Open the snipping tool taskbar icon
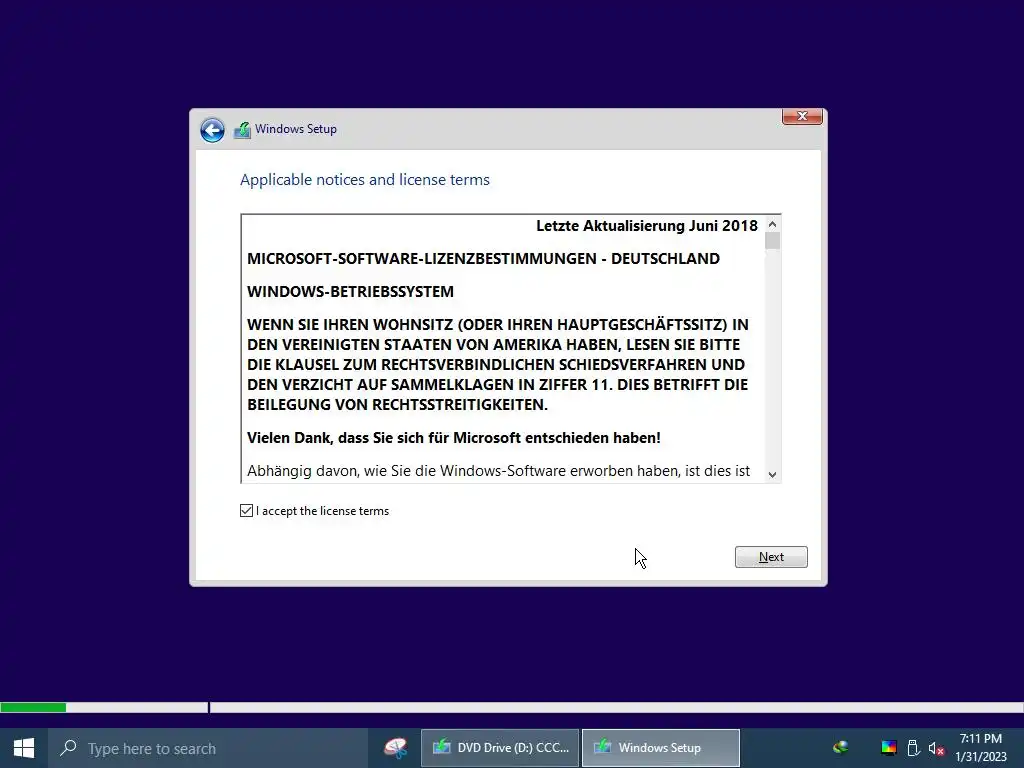The height and width of the screenshot is (768, 1024). (395, 748)
